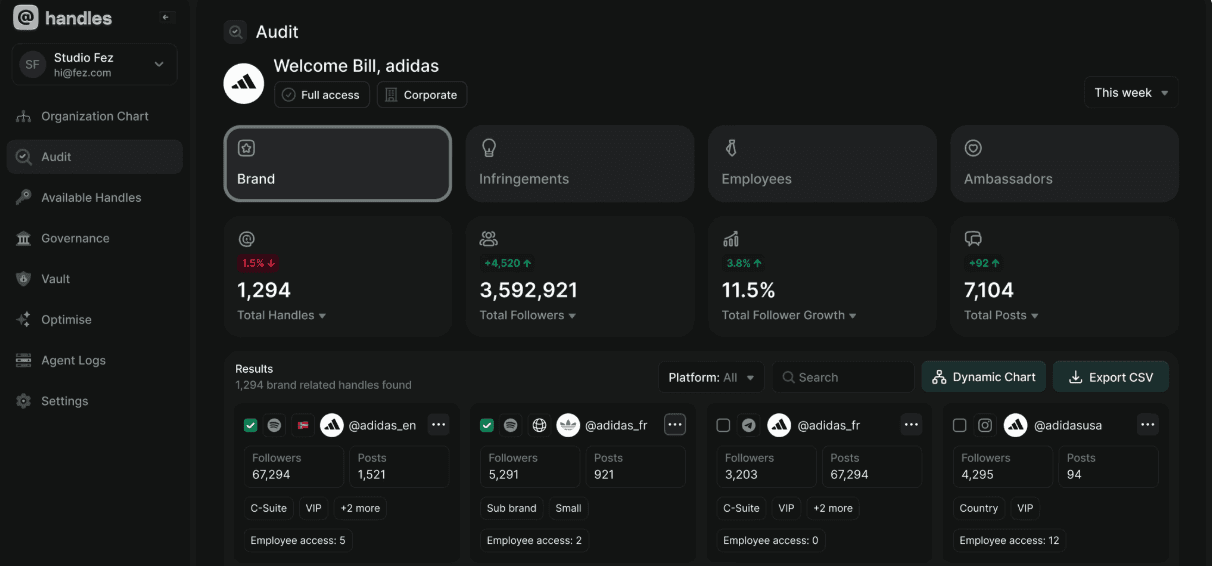This screenshot has height=566, width=1212.
Task: Select the Brand tab
Action: tap(338, 164)
